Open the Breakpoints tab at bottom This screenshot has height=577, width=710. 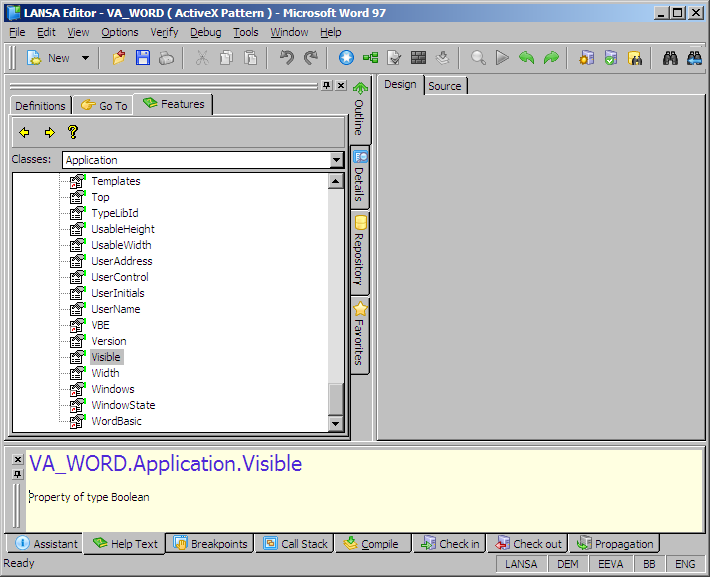(x=210, y=544)
